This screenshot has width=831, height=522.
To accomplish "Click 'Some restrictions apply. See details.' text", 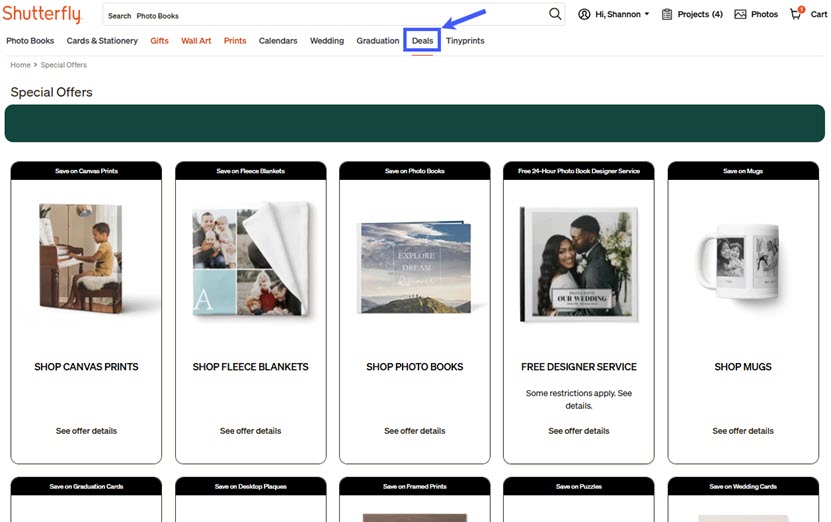I will coord(579,400).
